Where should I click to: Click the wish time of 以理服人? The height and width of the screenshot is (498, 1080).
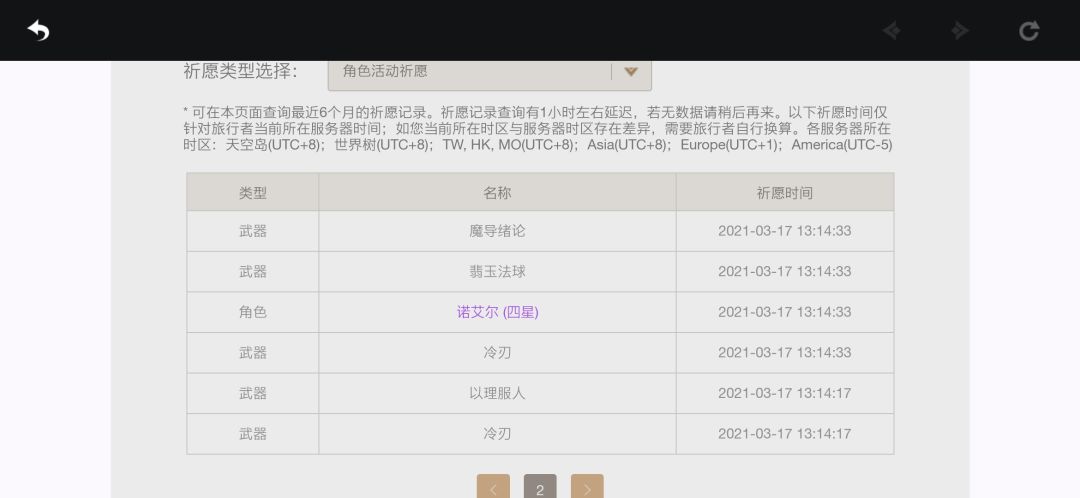tap(785, 393)
